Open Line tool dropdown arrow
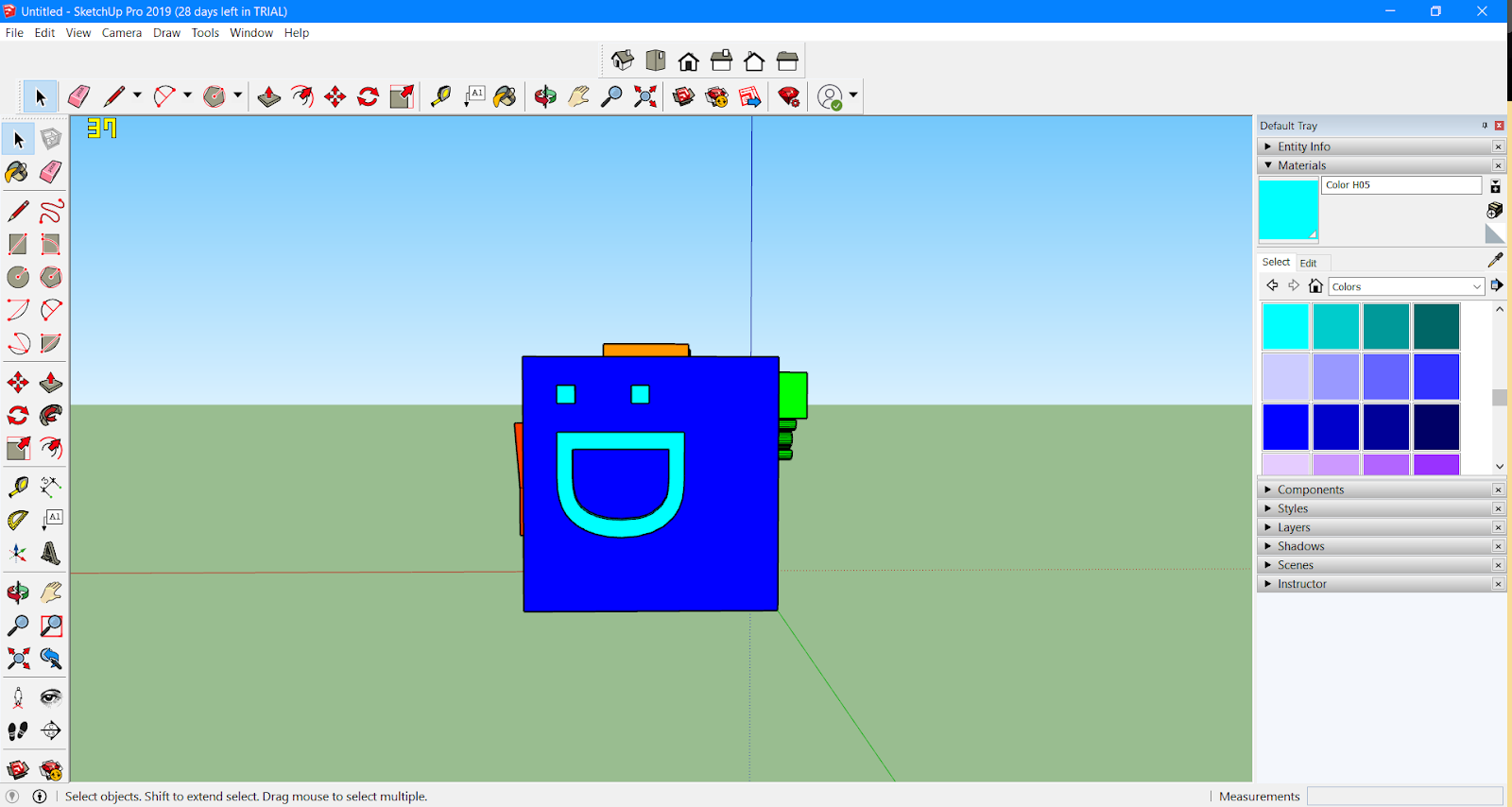This screenshot has width=1512, height=807. [x=137, y=95]
